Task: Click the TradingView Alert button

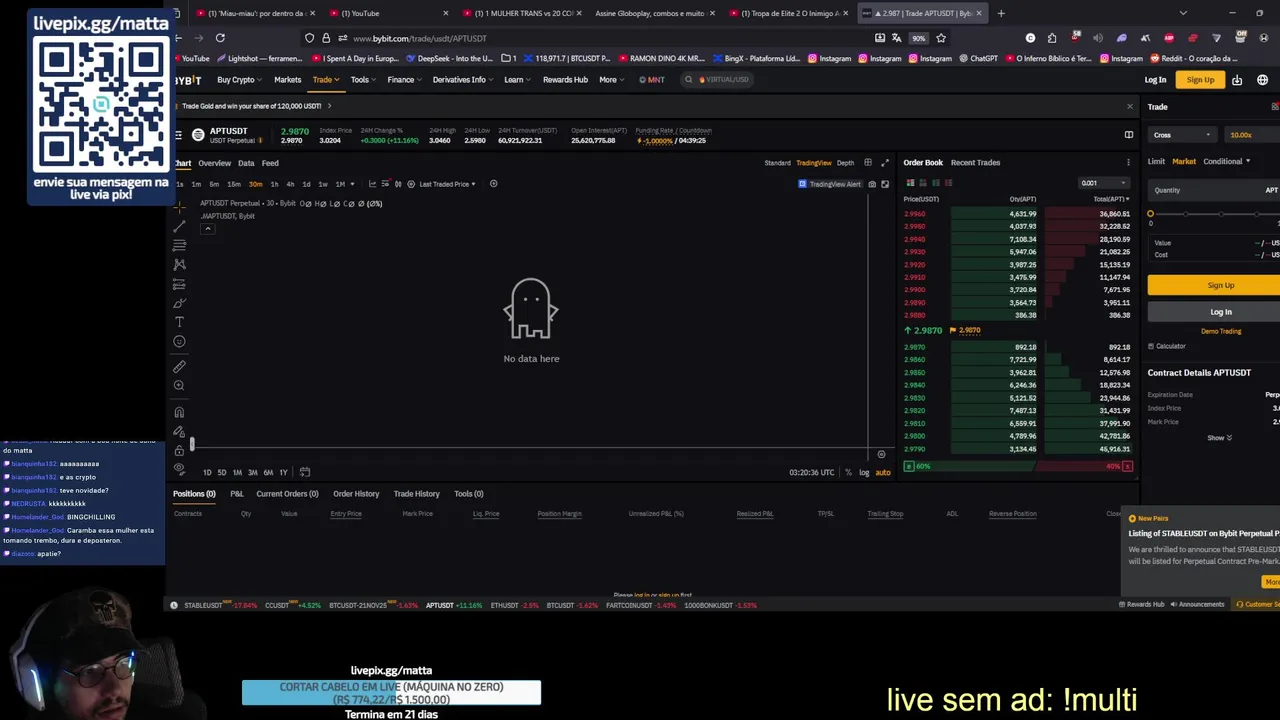Action: click(x=829, y=184)
